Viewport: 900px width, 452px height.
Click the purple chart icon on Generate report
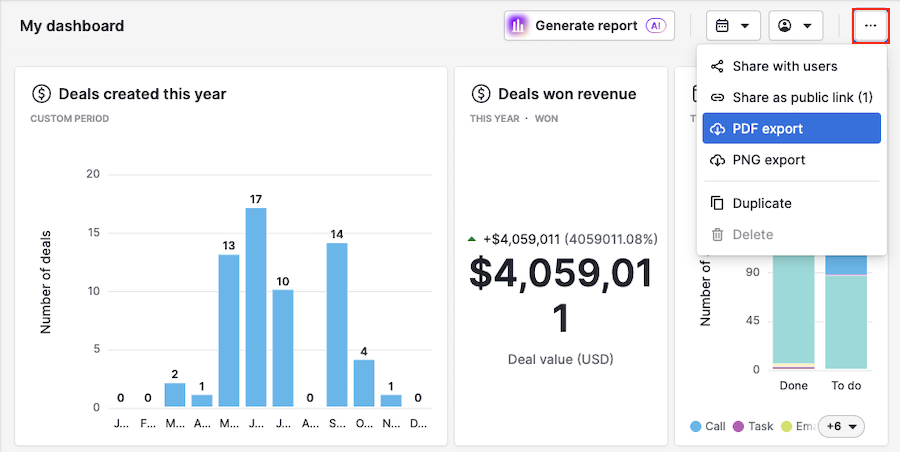point(518,26)
